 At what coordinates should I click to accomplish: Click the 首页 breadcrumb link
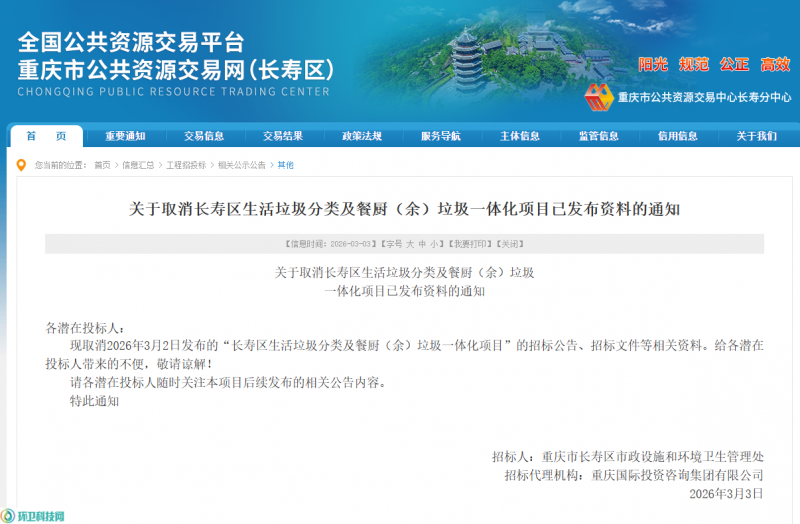102,165
